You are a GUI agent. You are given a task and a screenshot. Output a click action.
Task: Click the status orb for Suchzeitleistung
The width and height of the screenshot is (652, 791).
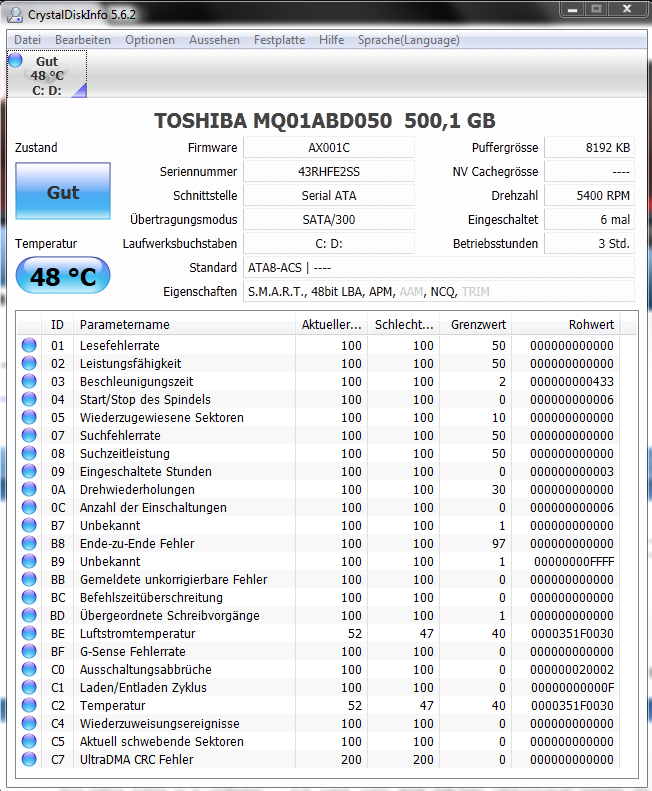(29, 453)
